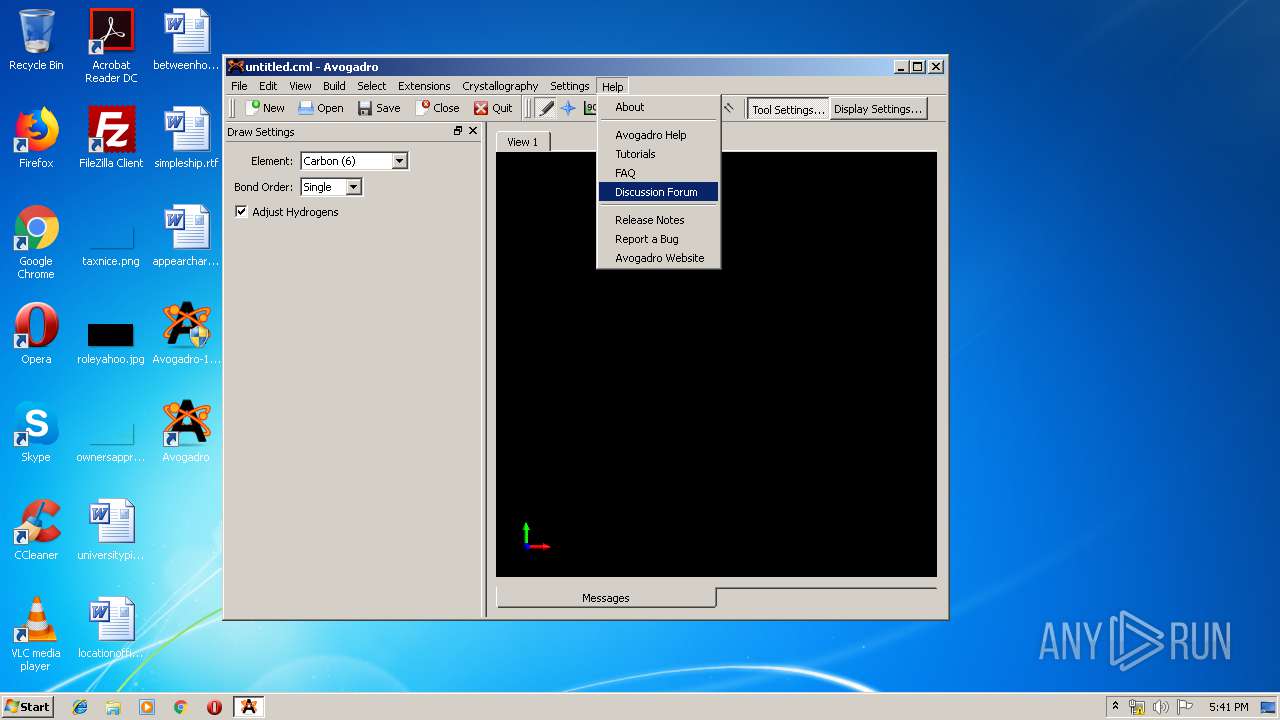
Task: Launch Avogadro desktop shortcut
Action: coord(186,432)
